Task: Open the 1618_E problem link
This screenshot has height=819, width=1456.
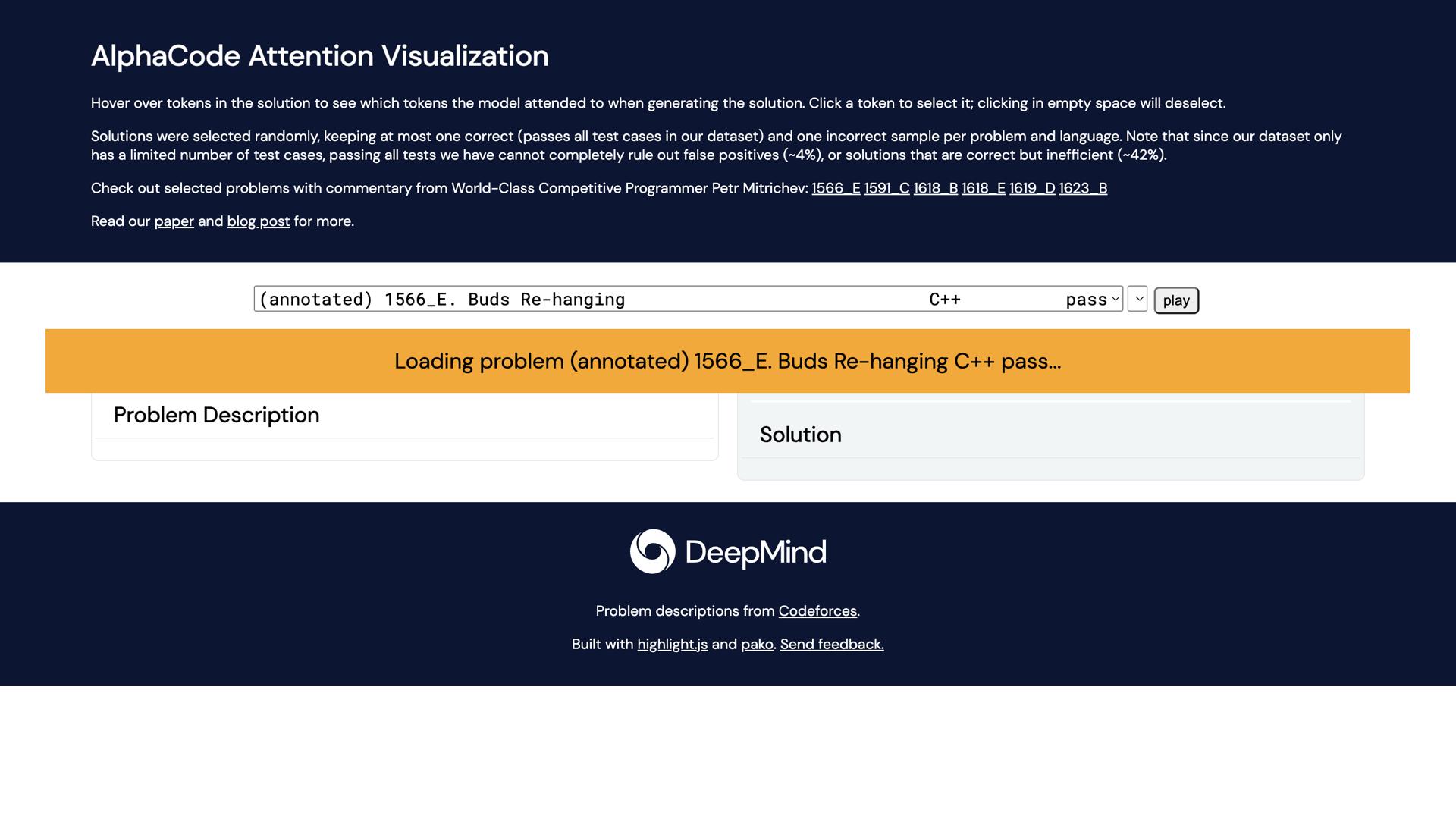Action: [984, 188]
